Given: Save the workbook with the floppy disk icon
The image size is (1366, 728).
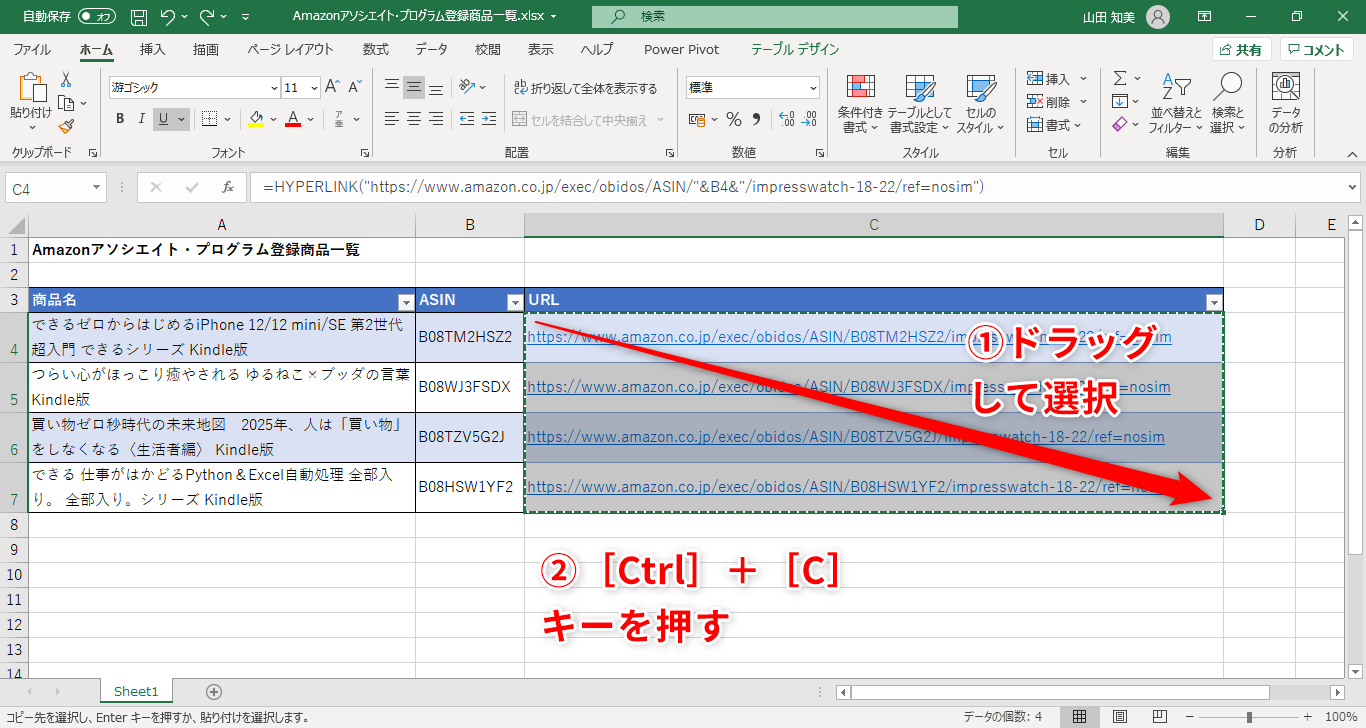Looking at the screenshot, I should point(139,17).
